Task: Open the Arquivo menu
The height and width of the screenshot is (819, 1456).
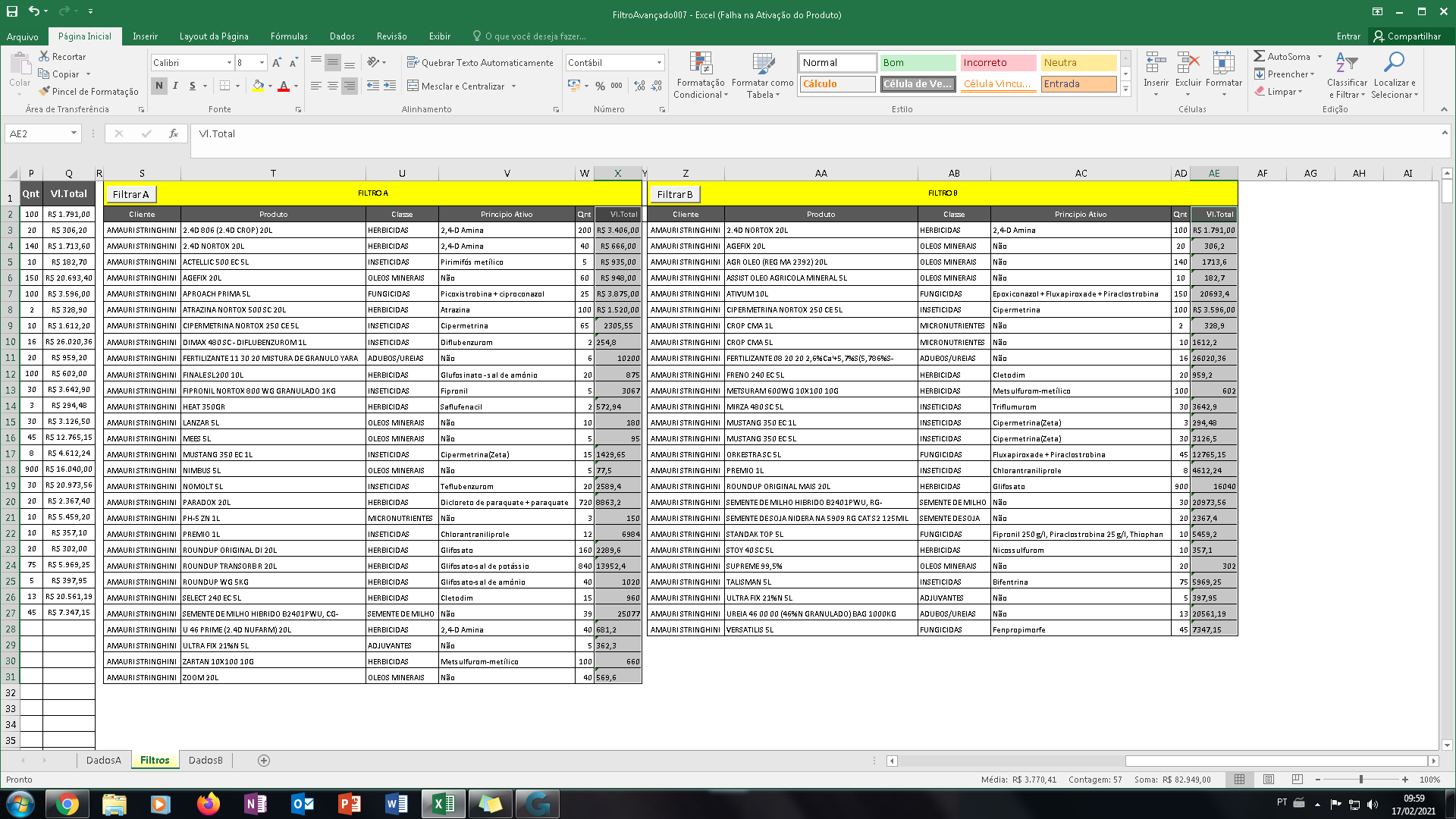Action: (22, 36)
